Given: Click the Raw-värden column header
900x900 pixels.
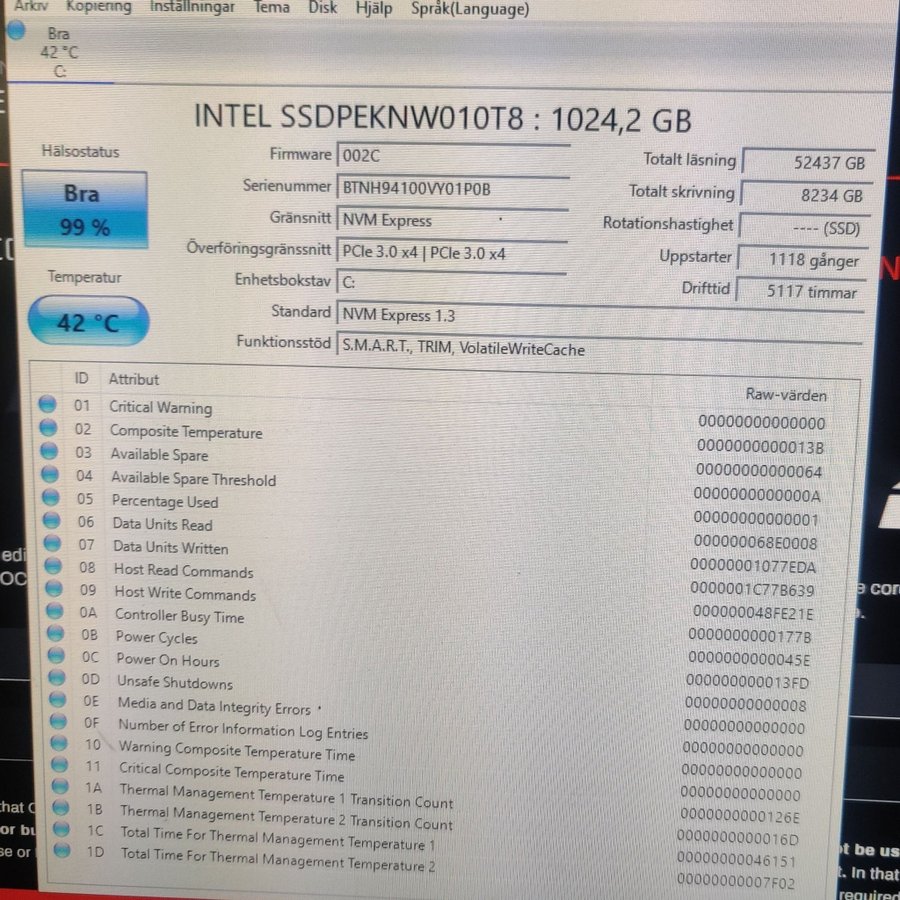Looking at the screenshot, I should tap(785, 394).
